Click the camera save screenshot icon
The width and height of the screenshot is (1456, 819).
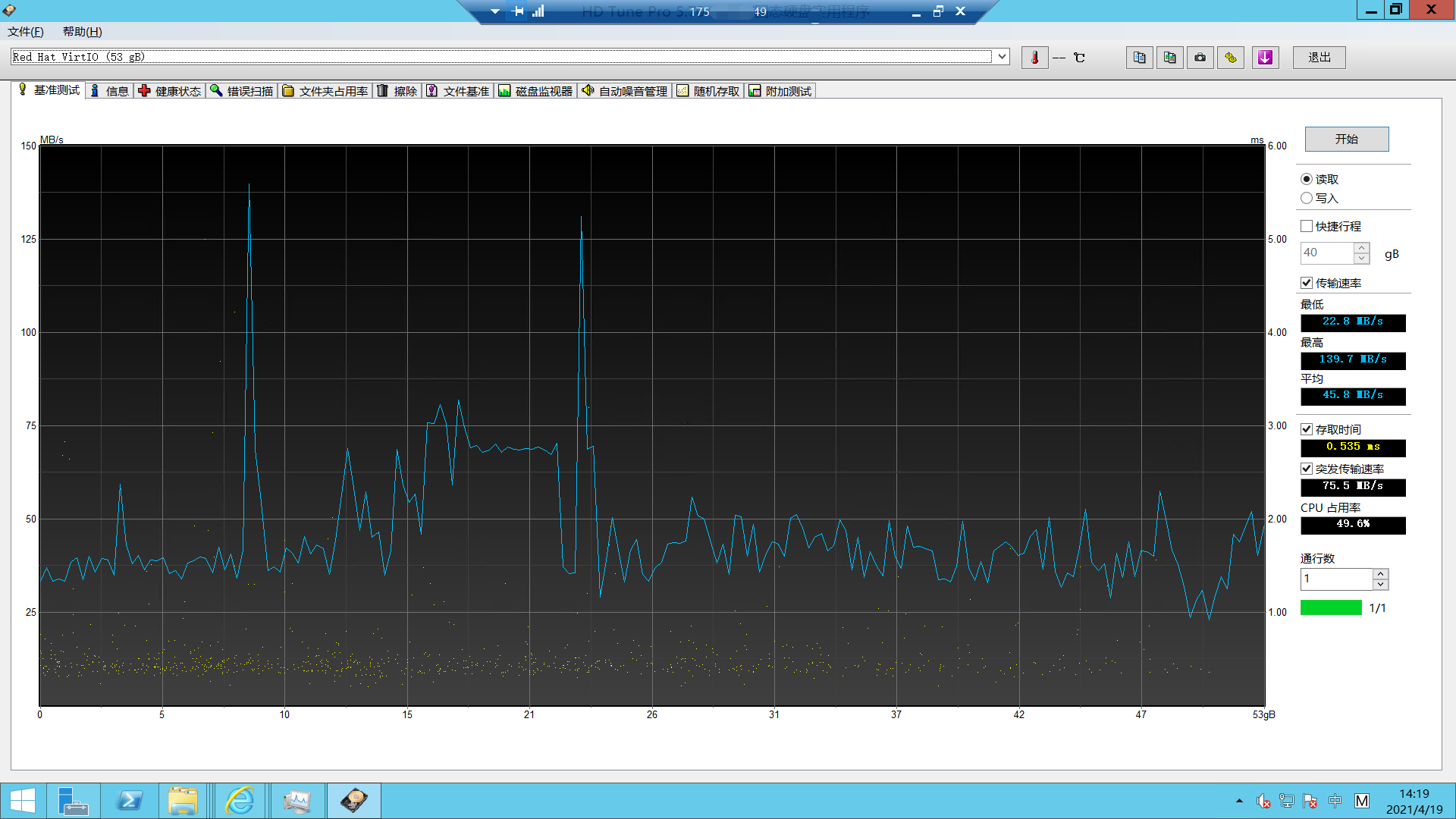tap(1200, 58)
